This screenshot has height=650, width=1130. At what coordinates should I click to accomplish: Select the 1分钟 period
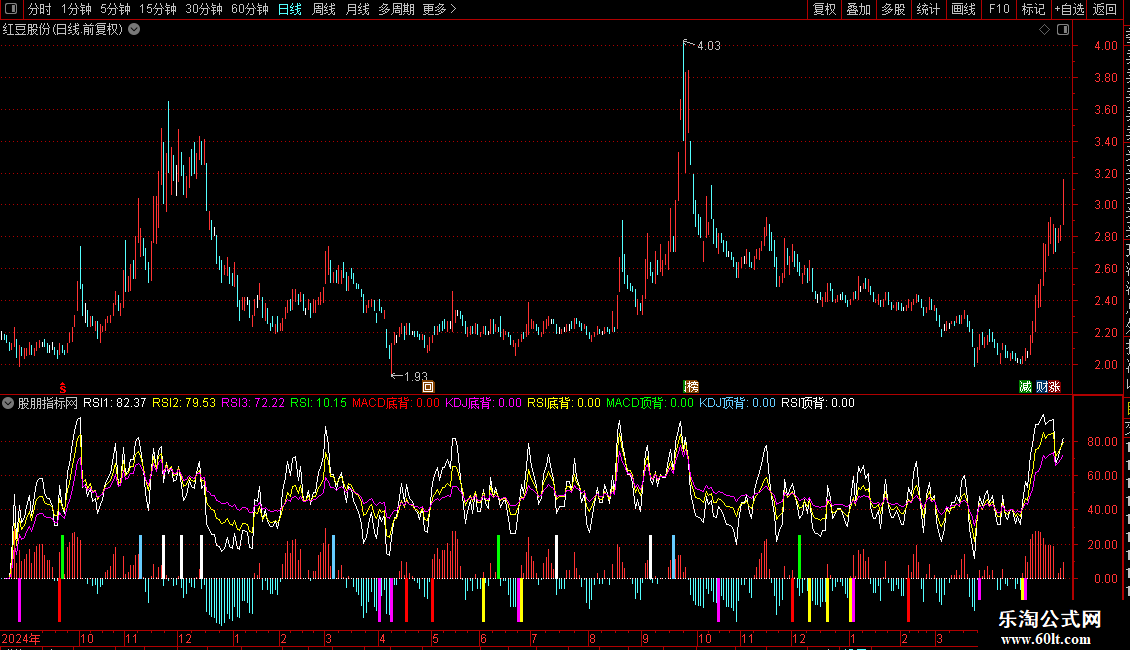76,9
